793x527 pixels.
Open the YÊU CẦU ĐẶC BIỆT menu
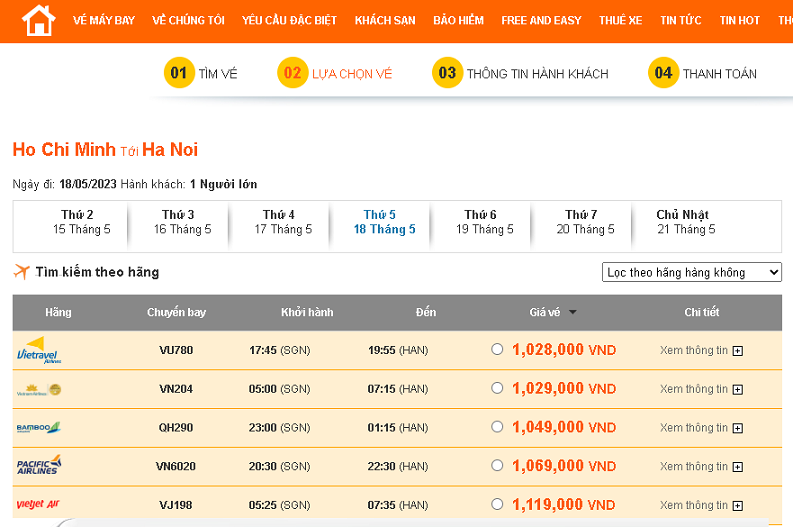tap(289, 21)
